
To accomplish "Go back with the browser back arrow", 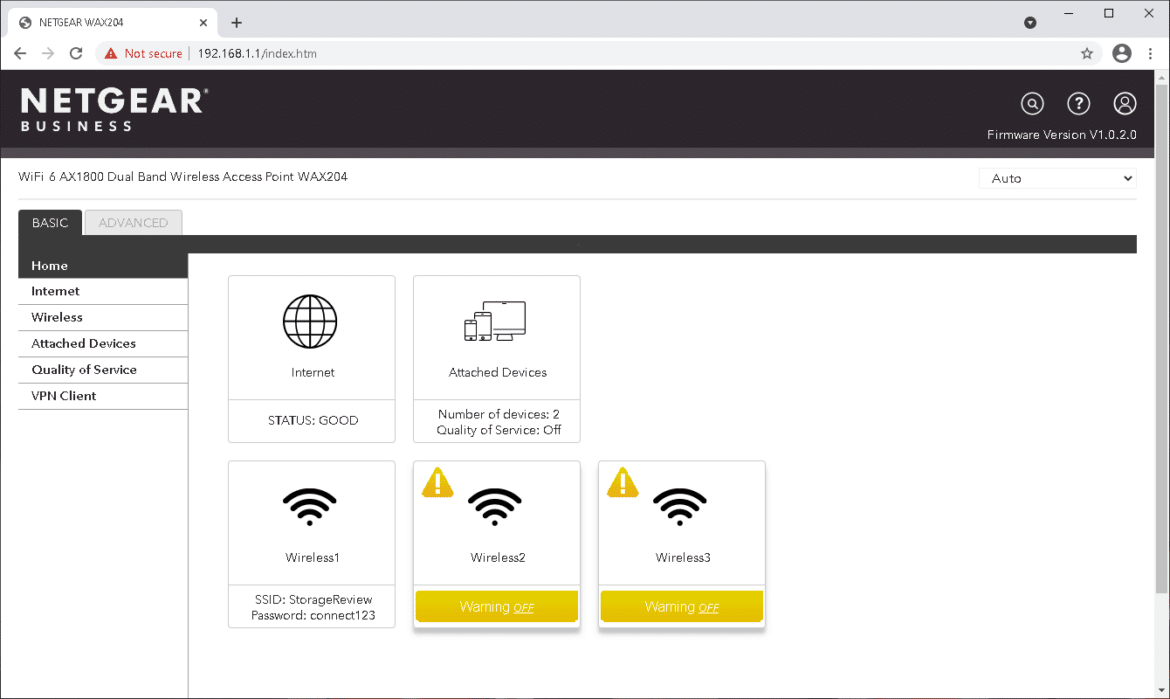I will [x=20, y=53].
